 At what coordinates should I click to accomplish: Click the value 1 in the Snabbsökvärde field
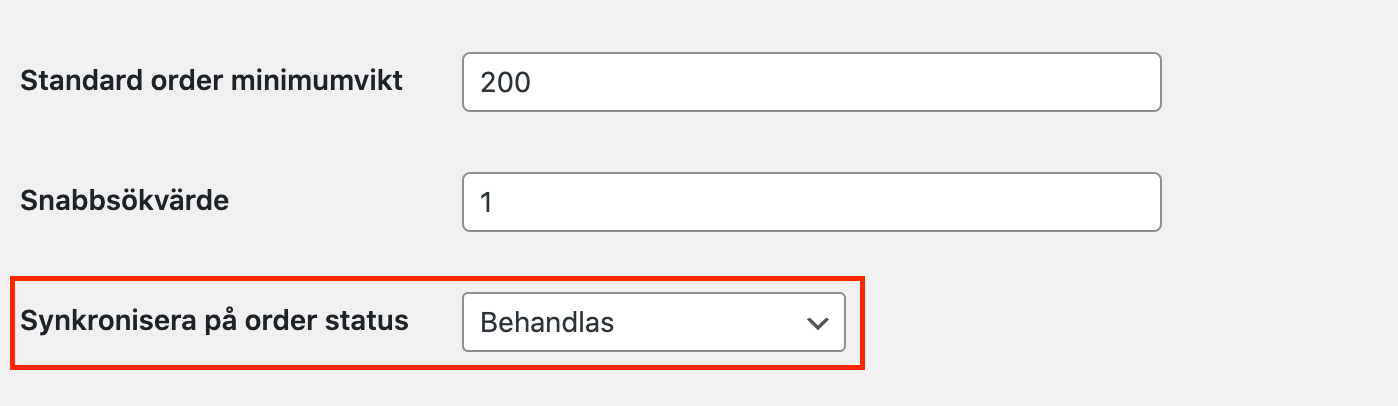point(487,202)
